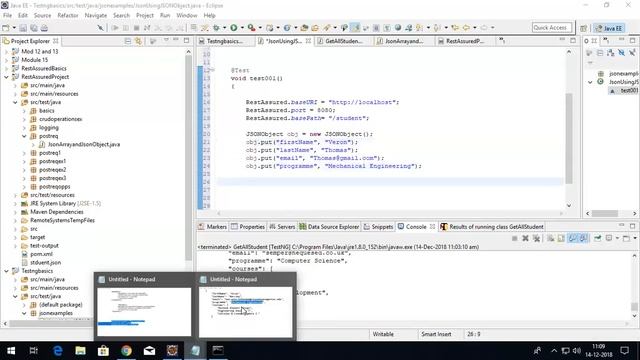This screenshot has height=360, width=640.
Task: Toggle Scroll Lock in Console toolbar
Action: click(x=561, y=238)
